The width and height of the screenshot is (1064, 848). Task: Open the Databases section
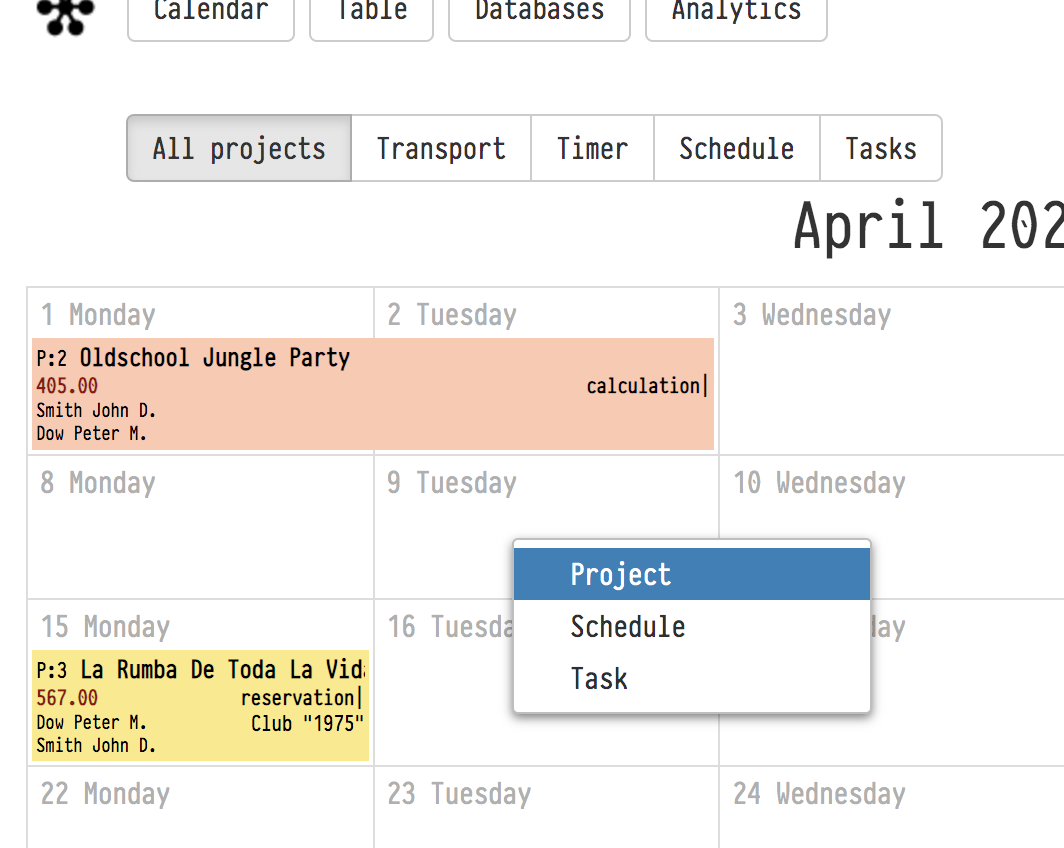(x=539, y=14)
